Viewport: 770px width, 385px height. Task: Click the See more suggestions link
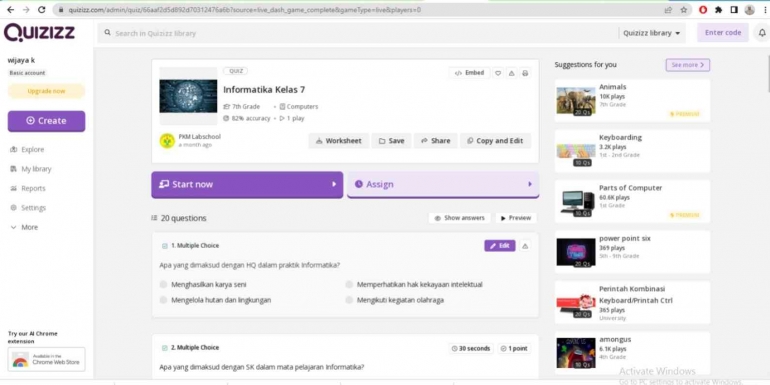pos(688,65)
